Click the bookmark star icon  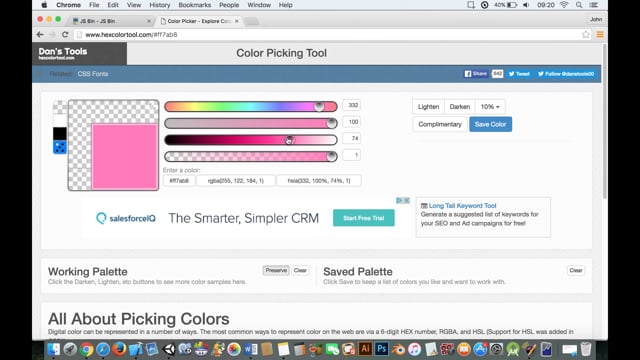(586, 35)
